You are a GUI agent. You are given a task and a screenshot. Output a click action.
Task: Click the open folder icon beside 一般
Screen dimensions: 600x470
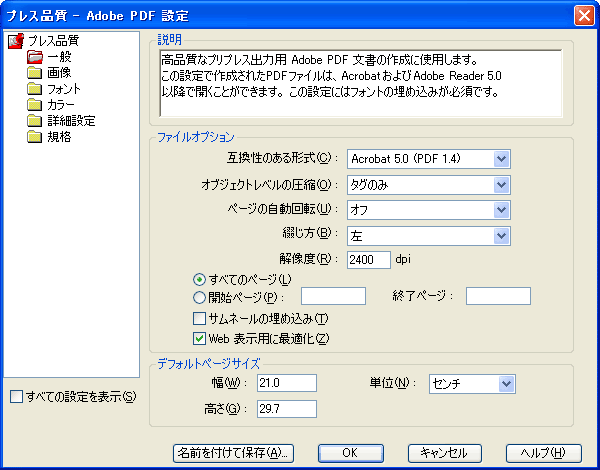point(35,57)
